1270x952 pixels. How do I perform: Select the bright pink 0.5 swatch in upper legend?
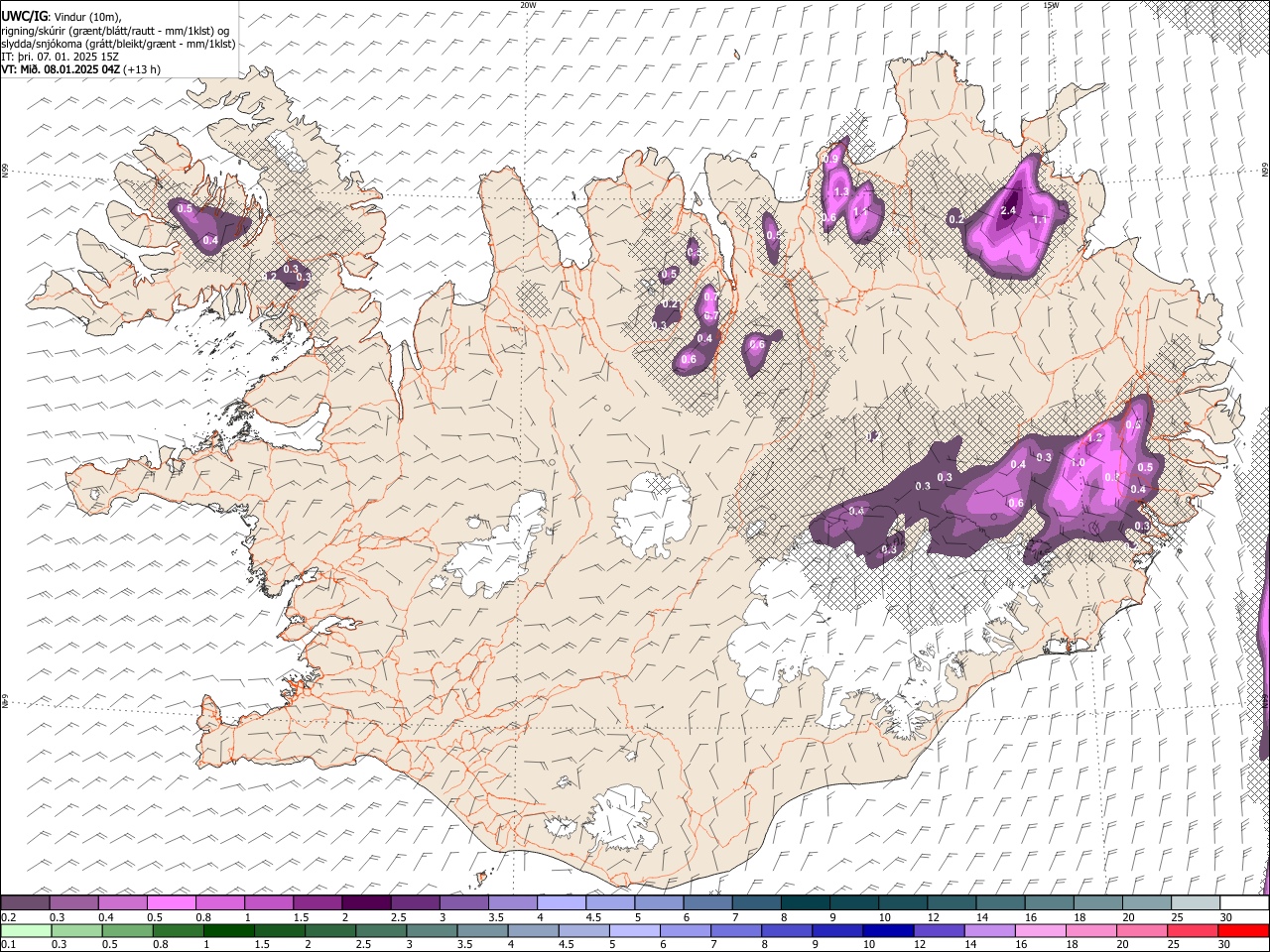(x=172, y=902)
